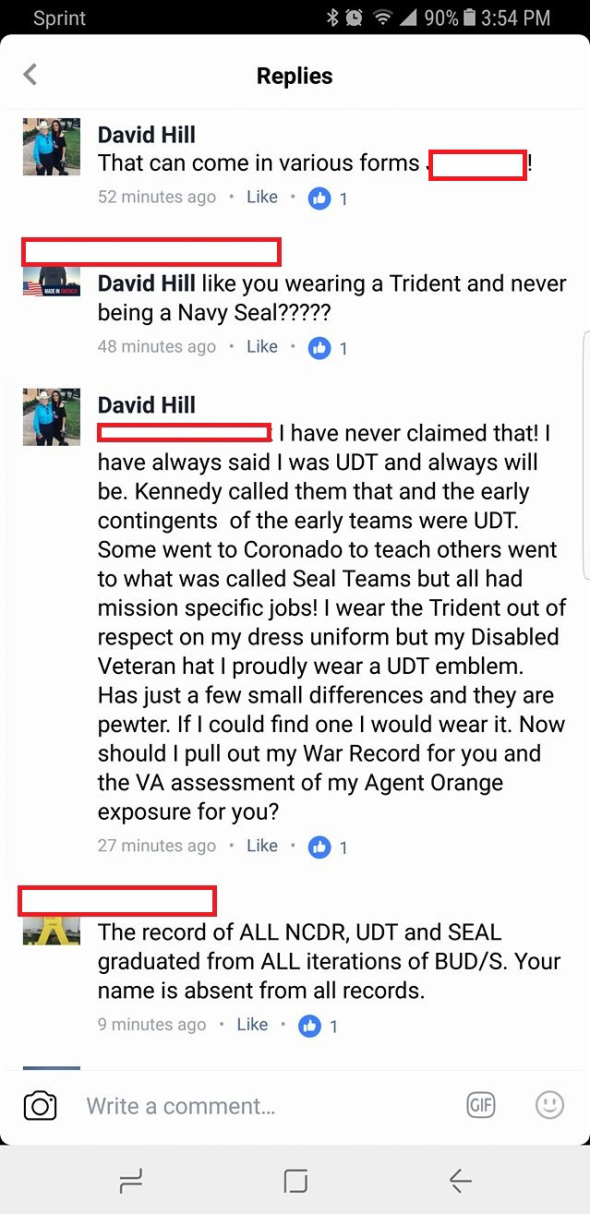The image size is (590, 1214).
Task: Like the comment posted 48 minutes ago
Action: [x=262, y=347]
